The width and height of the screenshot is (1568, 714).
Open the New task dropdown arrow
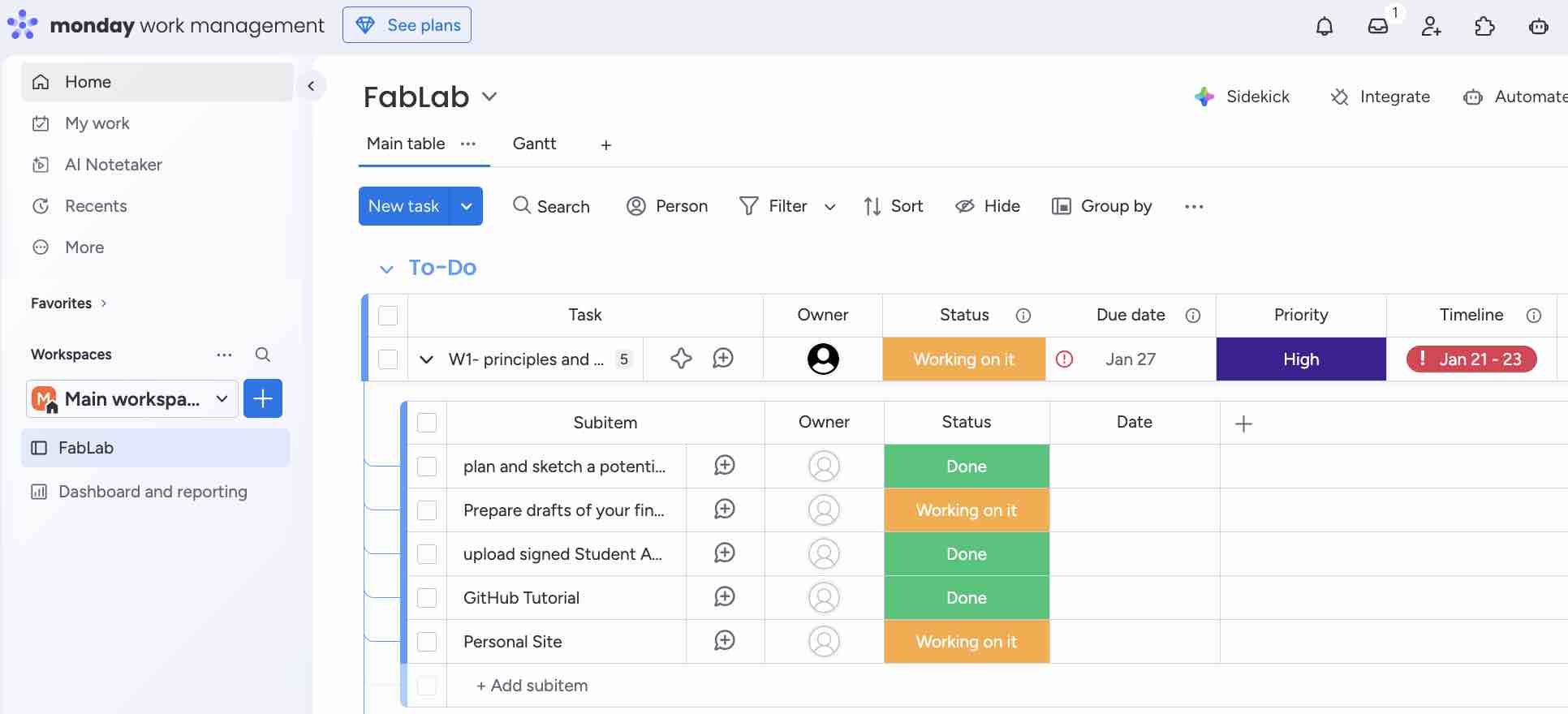point(467,206)
